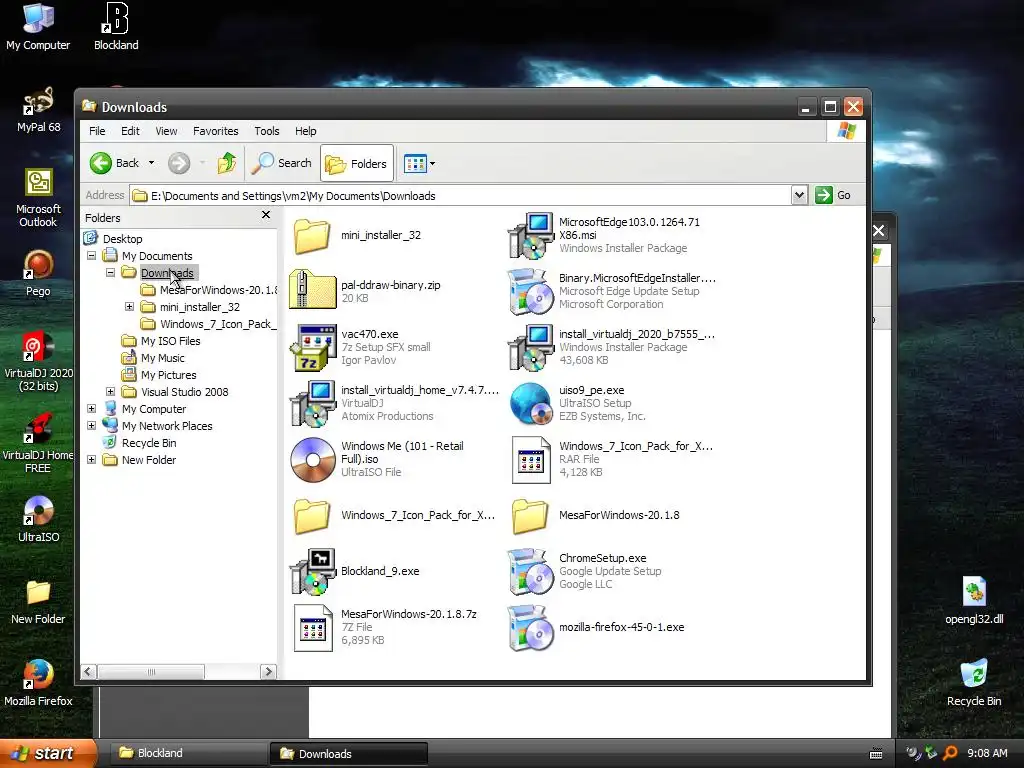This screenshot has width=1024, height=768.
Task: Select My ISO Files in folder tree
Action: (x=161, y=341)
